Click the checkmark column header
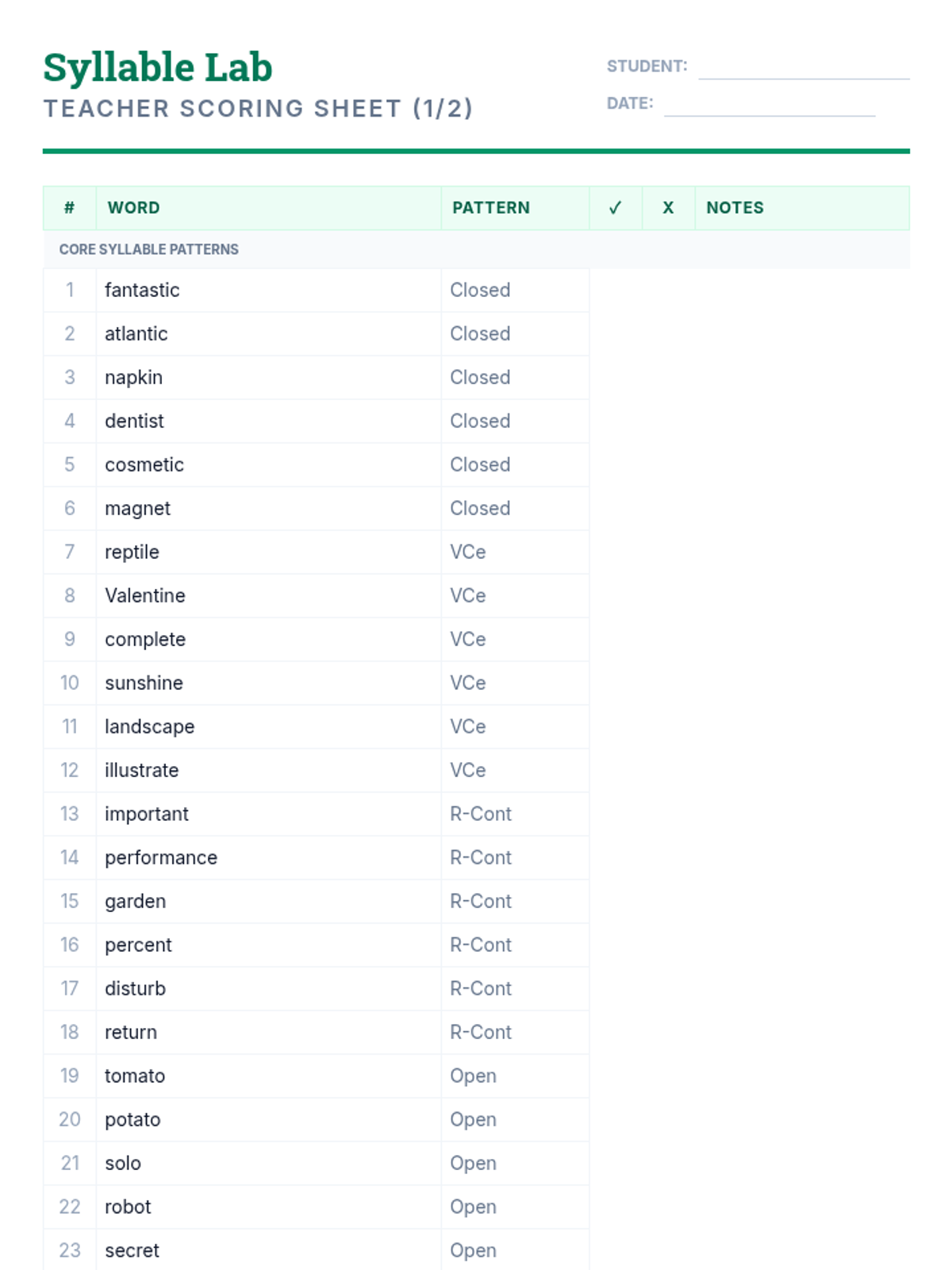 (615, 208)
